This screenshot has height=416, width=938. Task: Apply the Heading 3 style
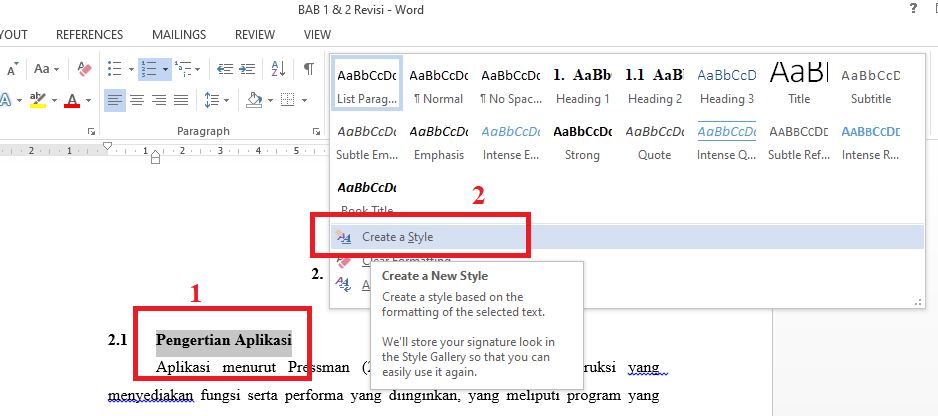pyautogui.click(x=727, y=84)
